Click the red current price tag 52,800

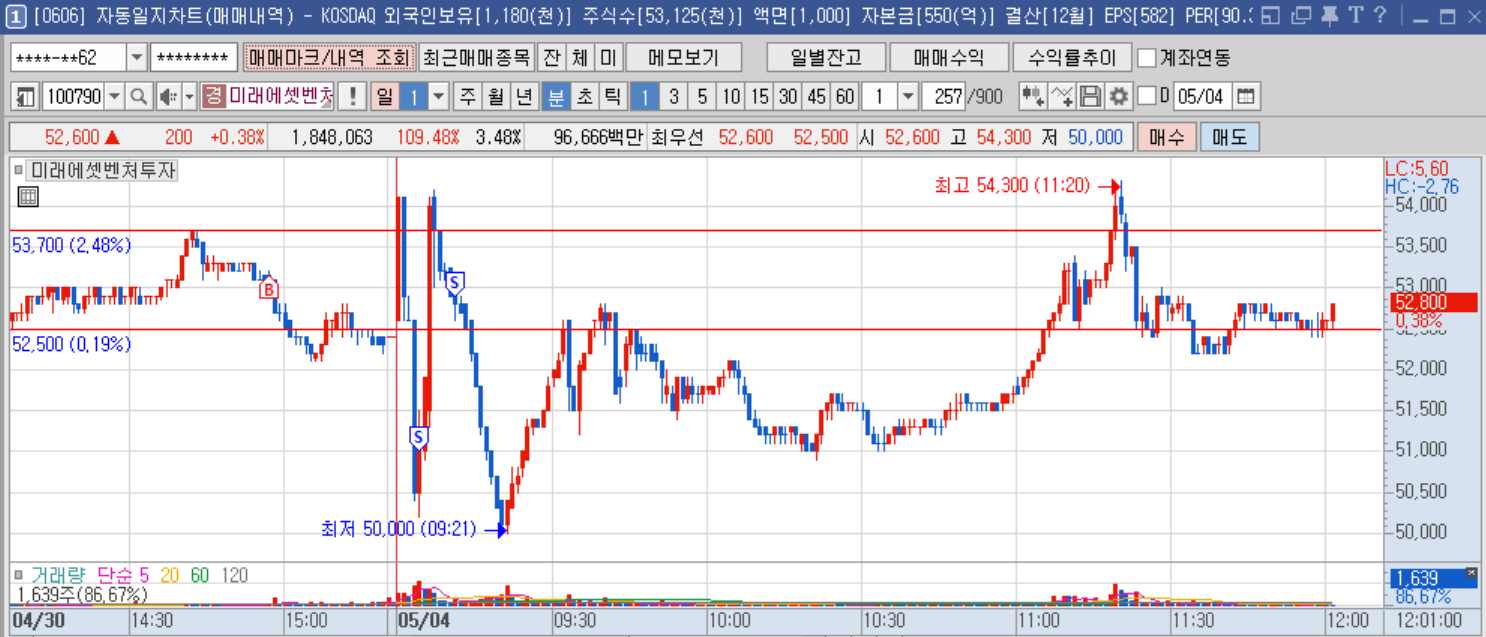pos(1433,302)
